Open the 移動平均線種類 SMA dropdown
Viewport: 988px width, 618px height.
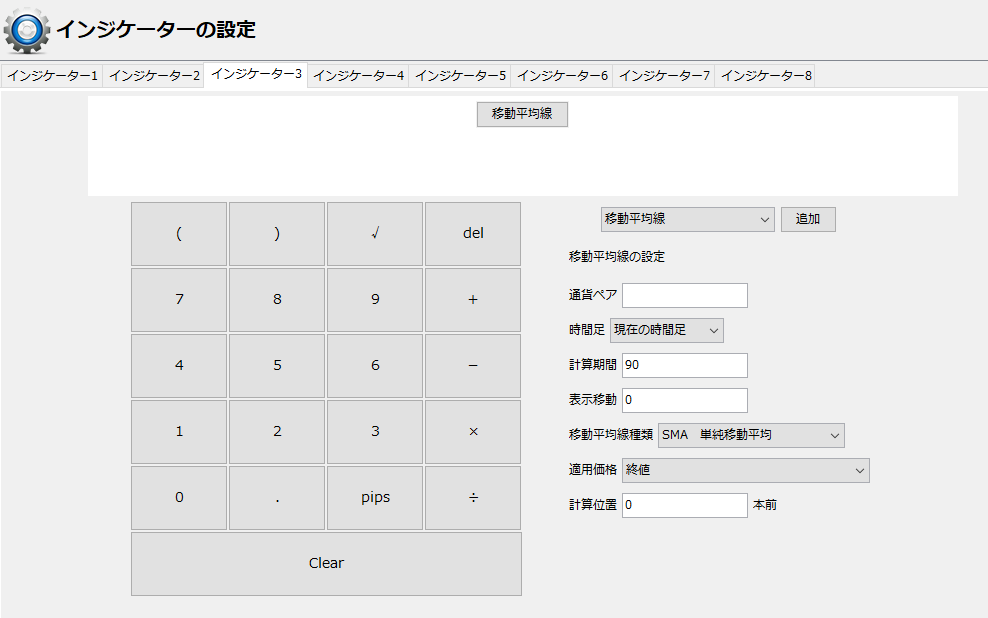tap(751, 435)
